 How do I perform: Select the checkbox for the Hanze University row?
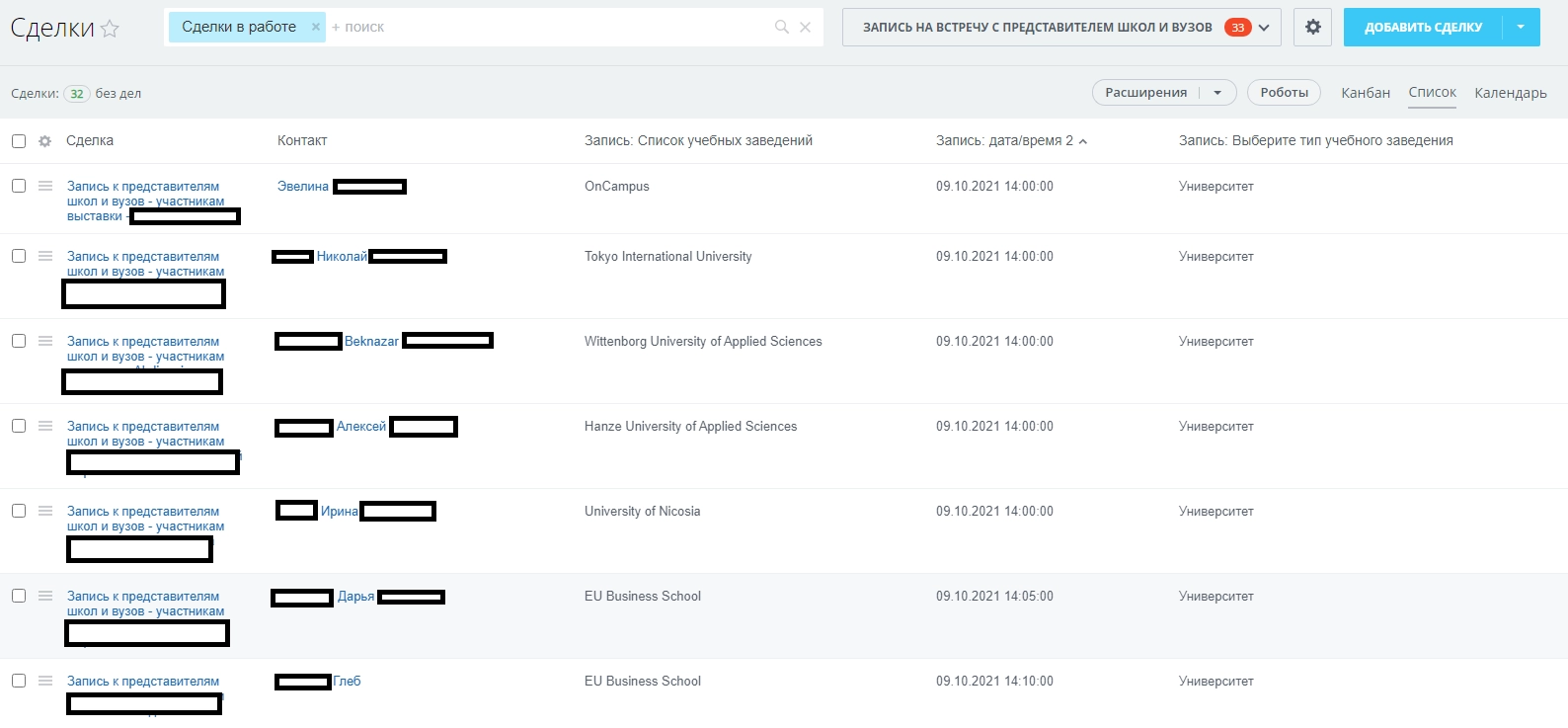(19, 426)
